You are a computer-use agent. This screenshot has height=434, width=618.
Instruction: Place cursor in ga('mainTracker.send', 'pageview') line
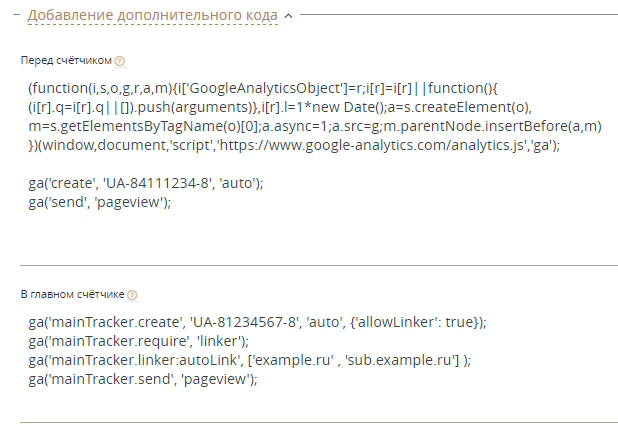[143, 379]
